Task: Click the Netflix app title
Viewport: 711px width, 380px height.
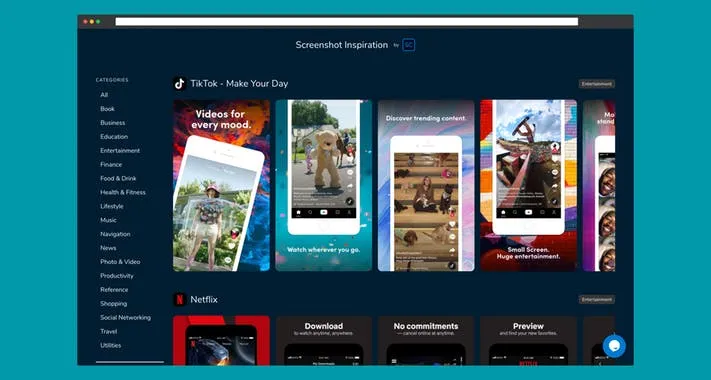Action: click(x=204, y=299)
